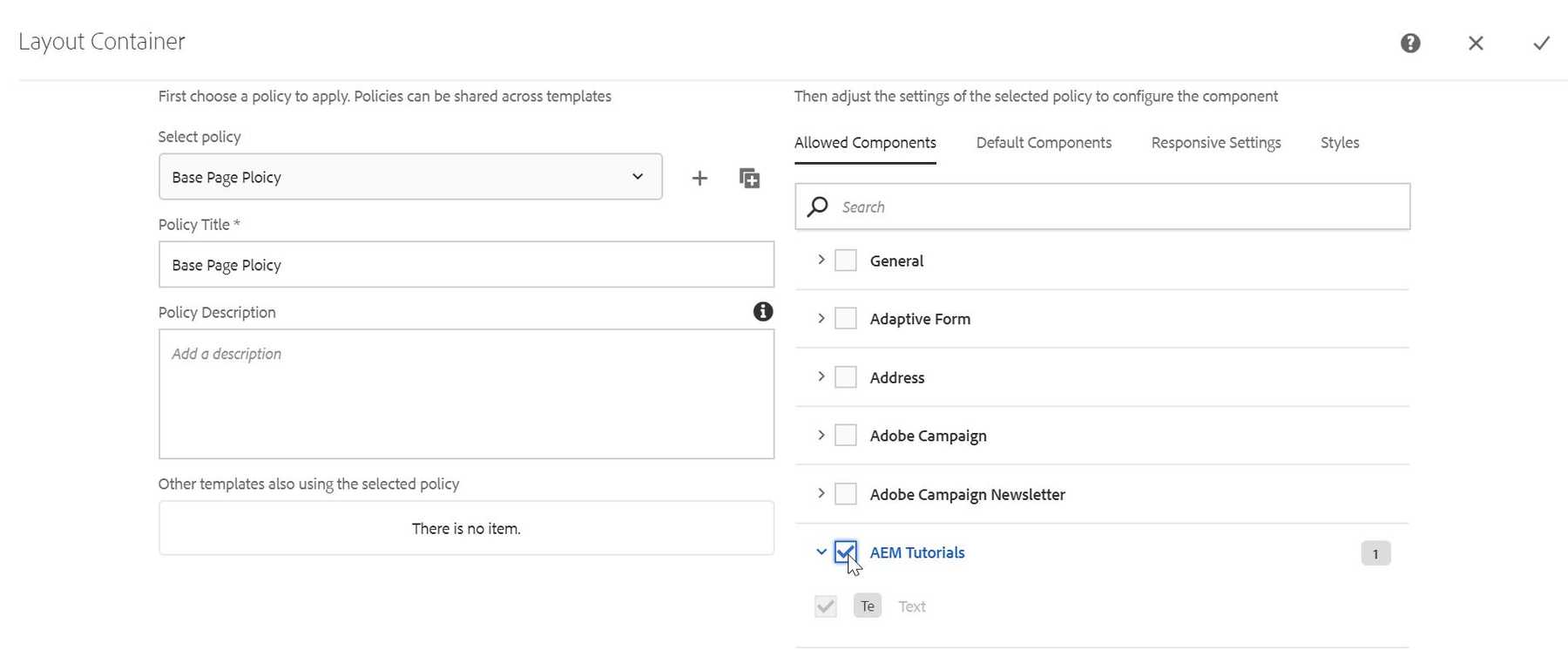Confirm policy changes with the checkmark icon
The height and width of the screenshot is (650, 1568).
tap(1541, 43)
